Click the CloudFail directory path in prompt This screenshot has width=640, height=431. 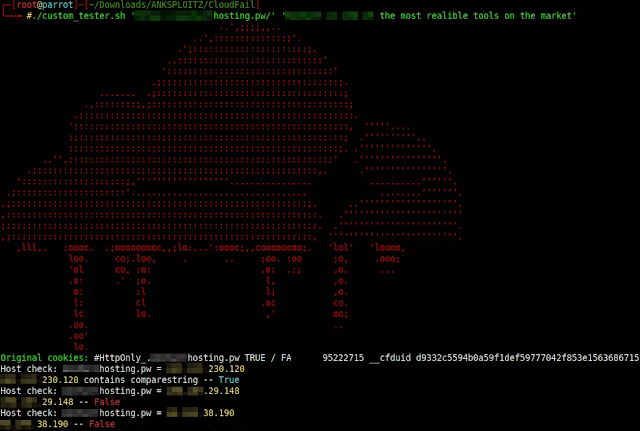[173, 5]
